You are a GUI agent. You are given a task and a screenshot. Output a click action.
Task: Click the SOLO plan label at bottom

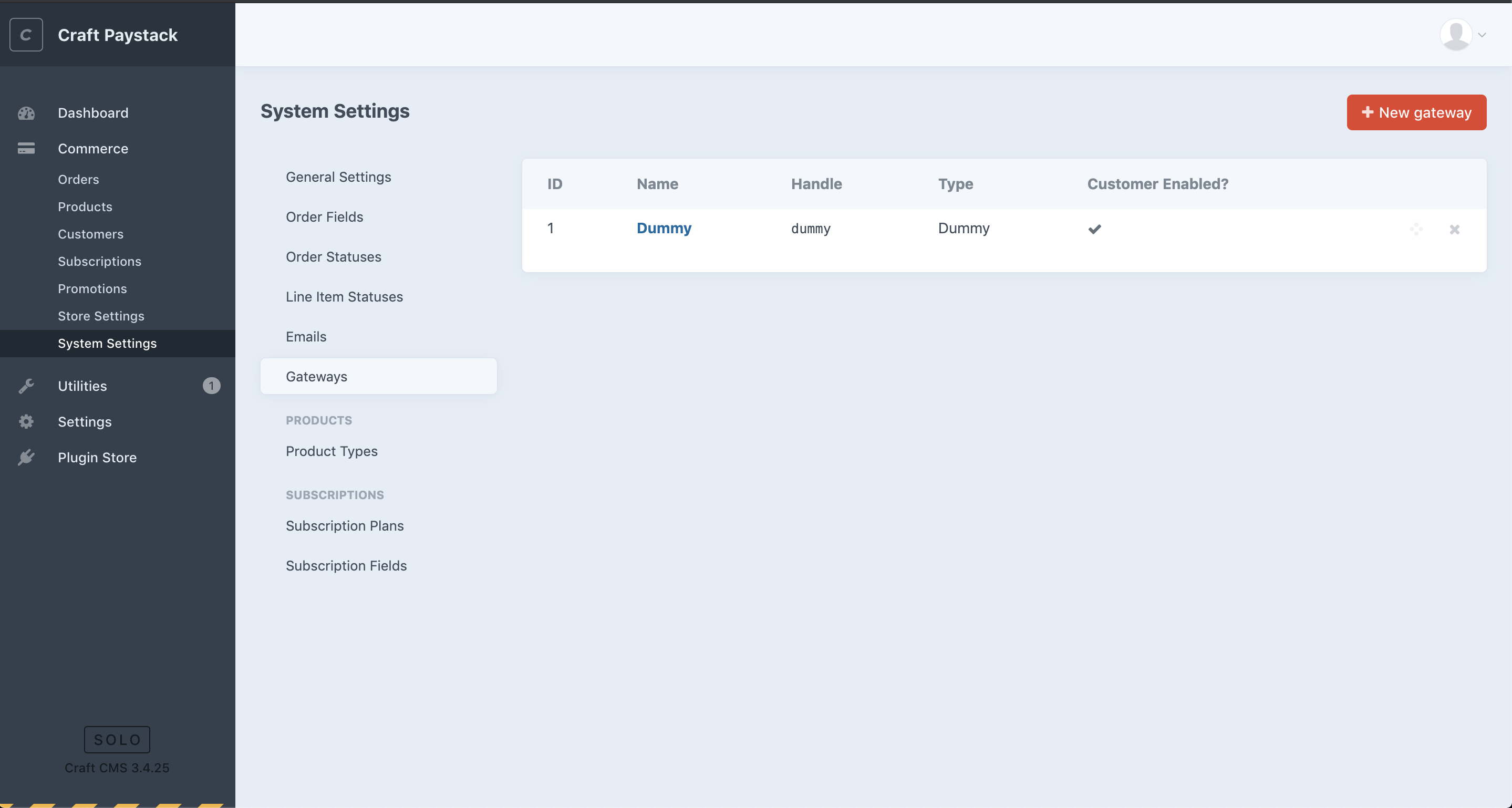[116, 739]
